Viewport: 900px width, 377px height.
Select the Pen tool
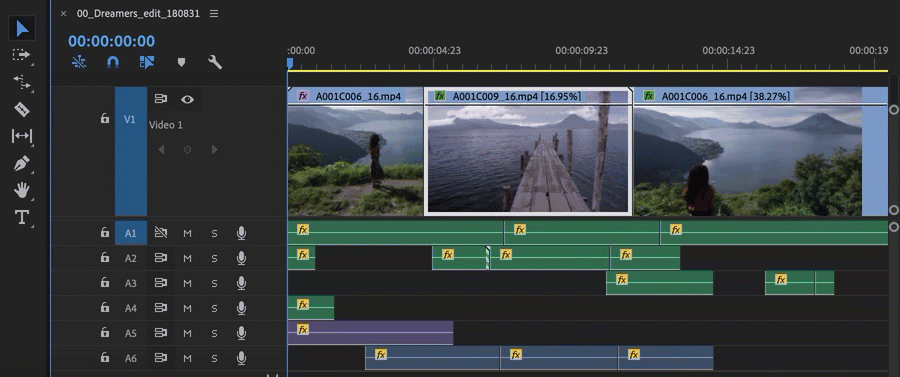point(22,164)
